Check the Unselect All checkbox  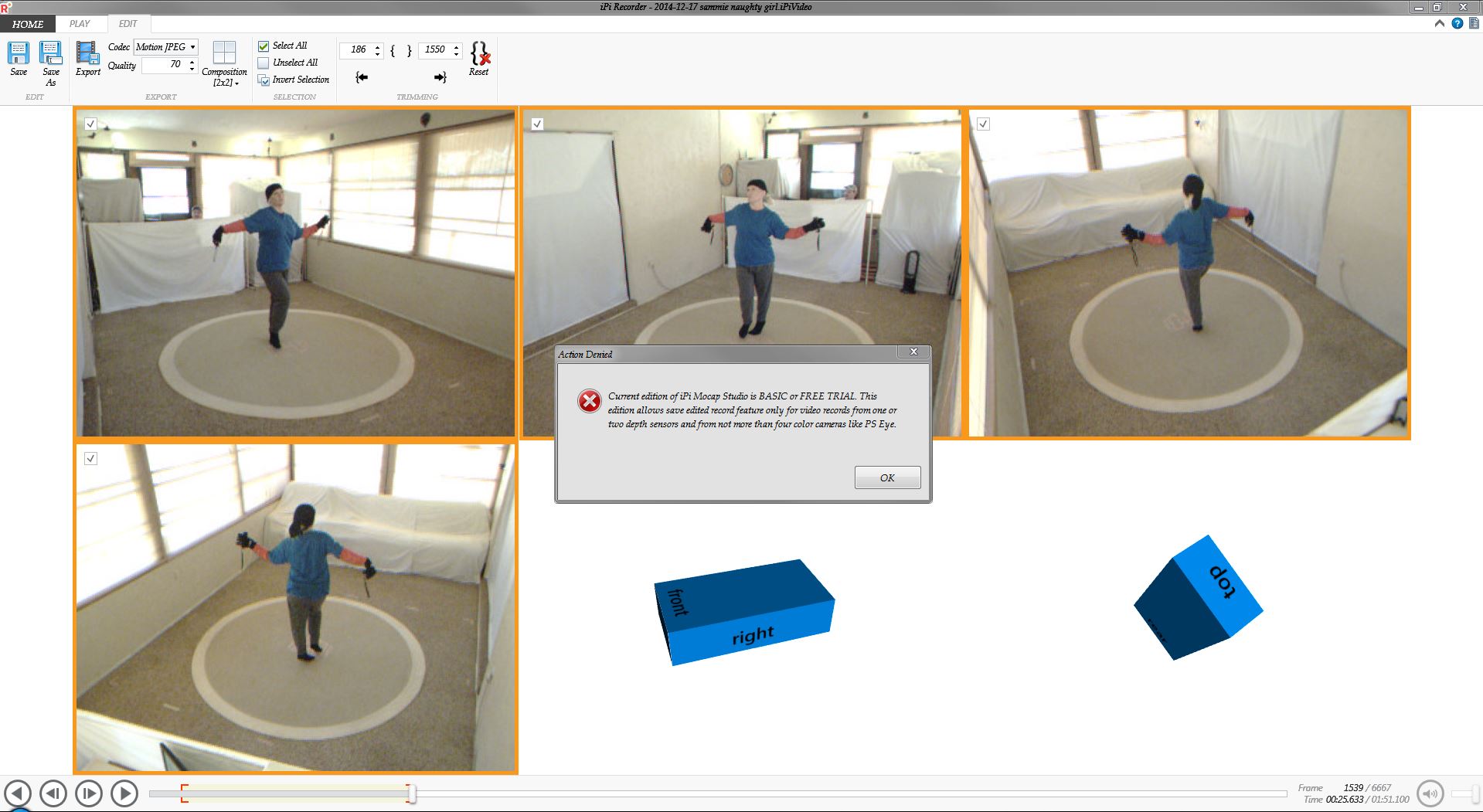pyautogui.click(x=264, y=63)
